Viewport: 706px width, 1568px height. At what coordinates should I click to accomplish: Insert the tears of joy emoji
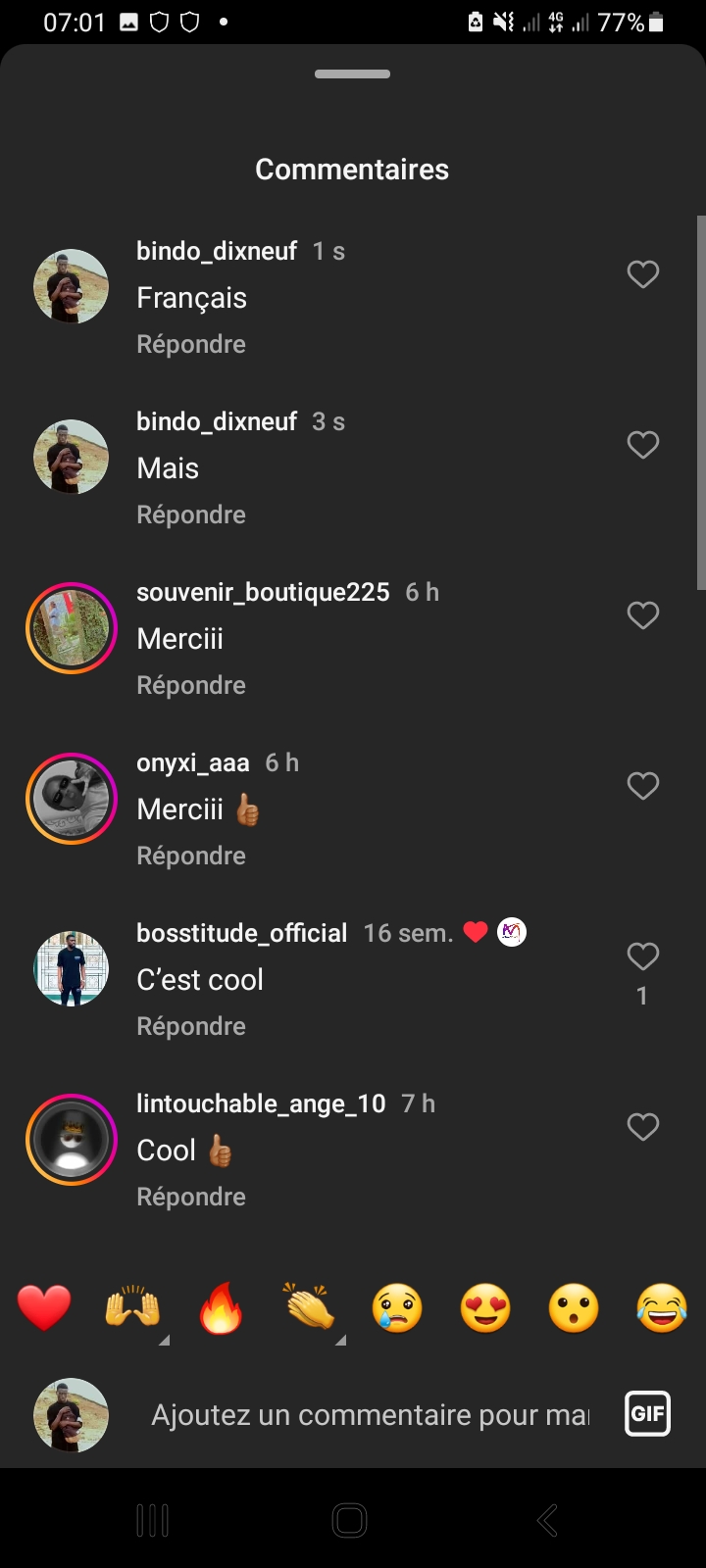coord(662,1308)
